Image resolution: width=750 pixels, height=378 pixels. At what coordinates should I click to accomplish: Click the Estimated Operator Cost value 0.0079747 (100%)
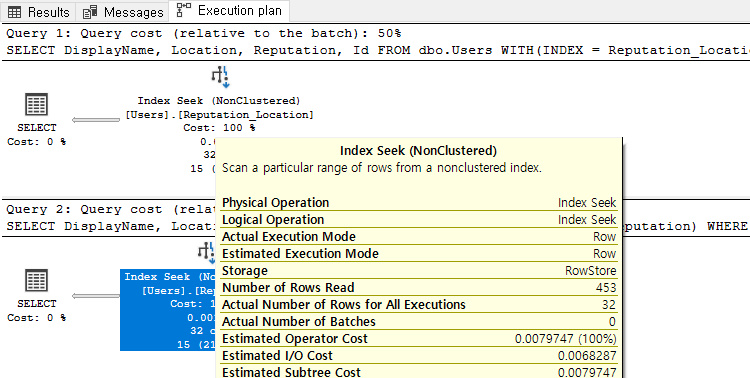[x=565, y=339]
